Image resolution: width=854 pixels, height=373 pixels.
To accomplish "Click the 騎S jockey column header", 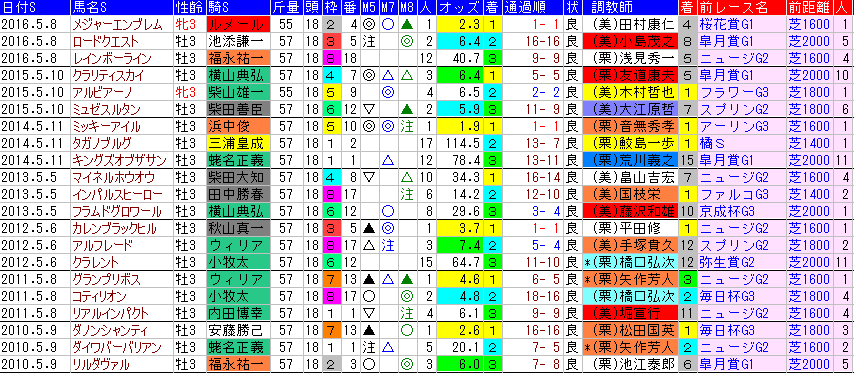I will (x=238, y=8).
